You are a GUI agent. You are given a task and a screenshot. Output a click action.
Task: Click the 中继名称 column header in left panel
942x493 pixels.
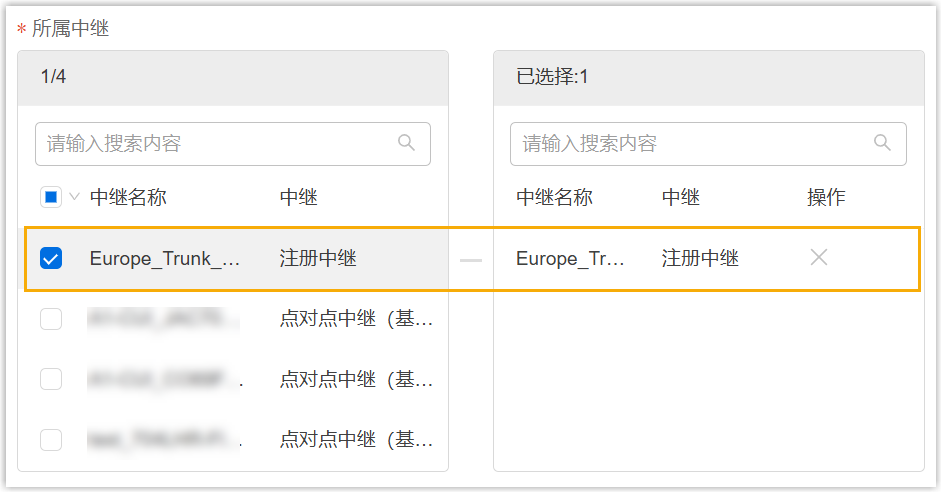point(128,197)
